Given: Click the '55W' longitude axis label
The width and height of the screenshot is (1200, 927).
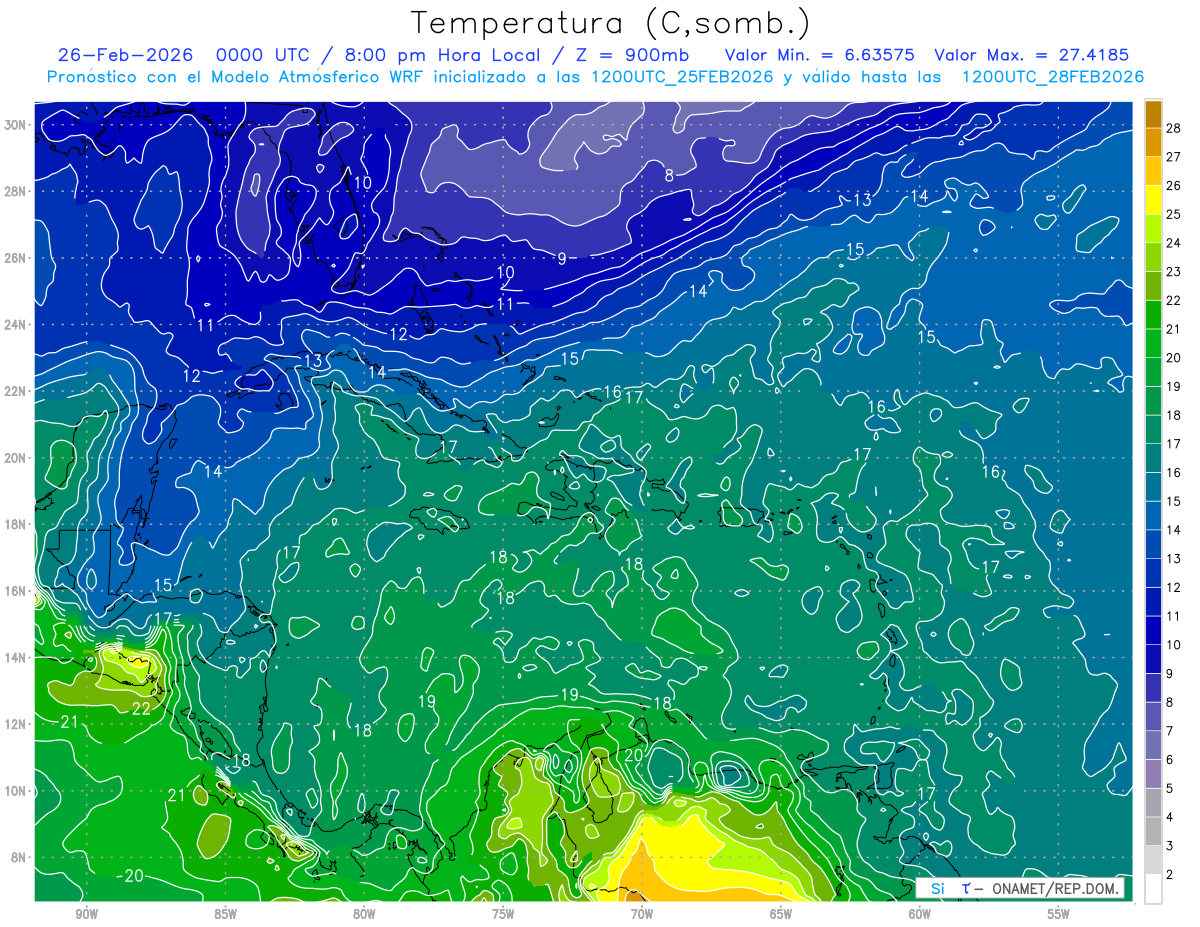Looking at the screenshot, I should pyautogui.click(x=1059, y=914).
